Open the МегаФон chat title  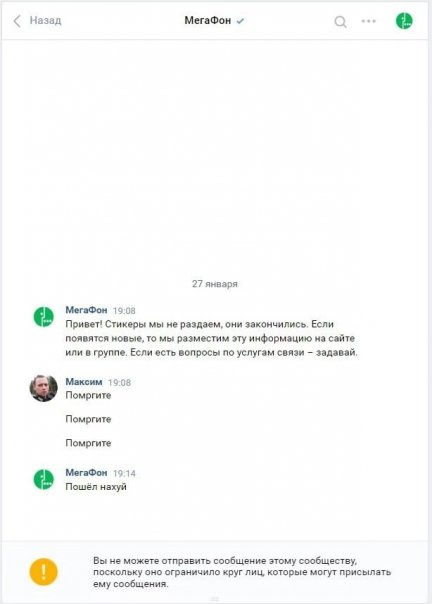[x=208, y=20]
